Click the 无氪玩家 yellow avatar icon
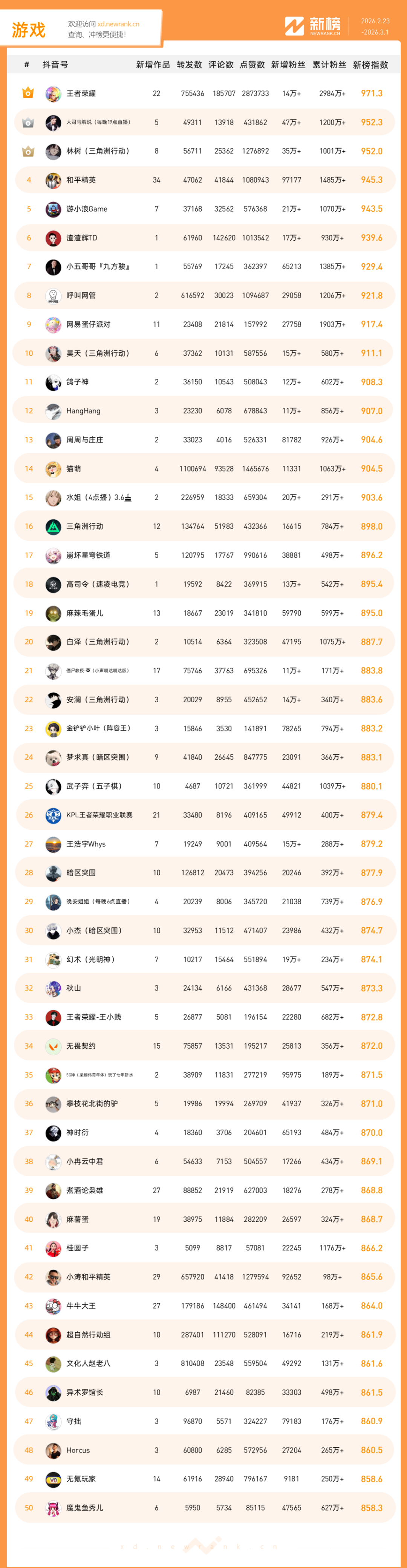407x1568 pixels. coord(53,1479)
